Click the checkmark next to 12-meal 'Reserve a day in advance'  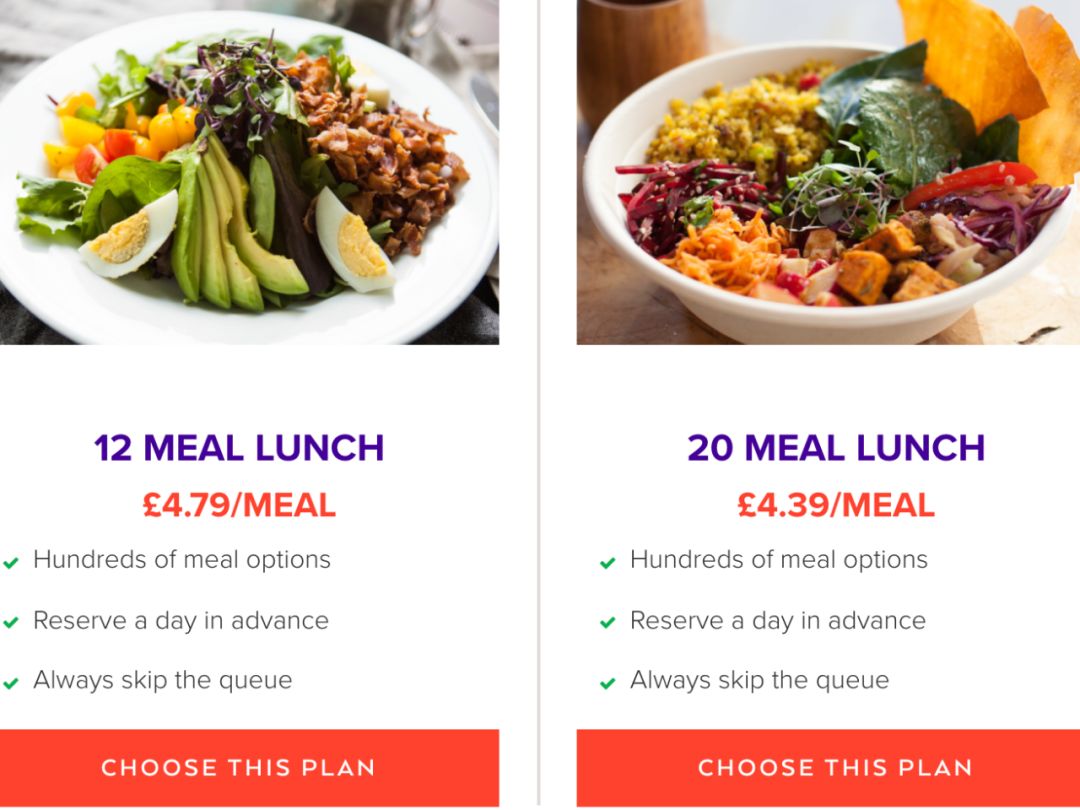pos(10,623)
